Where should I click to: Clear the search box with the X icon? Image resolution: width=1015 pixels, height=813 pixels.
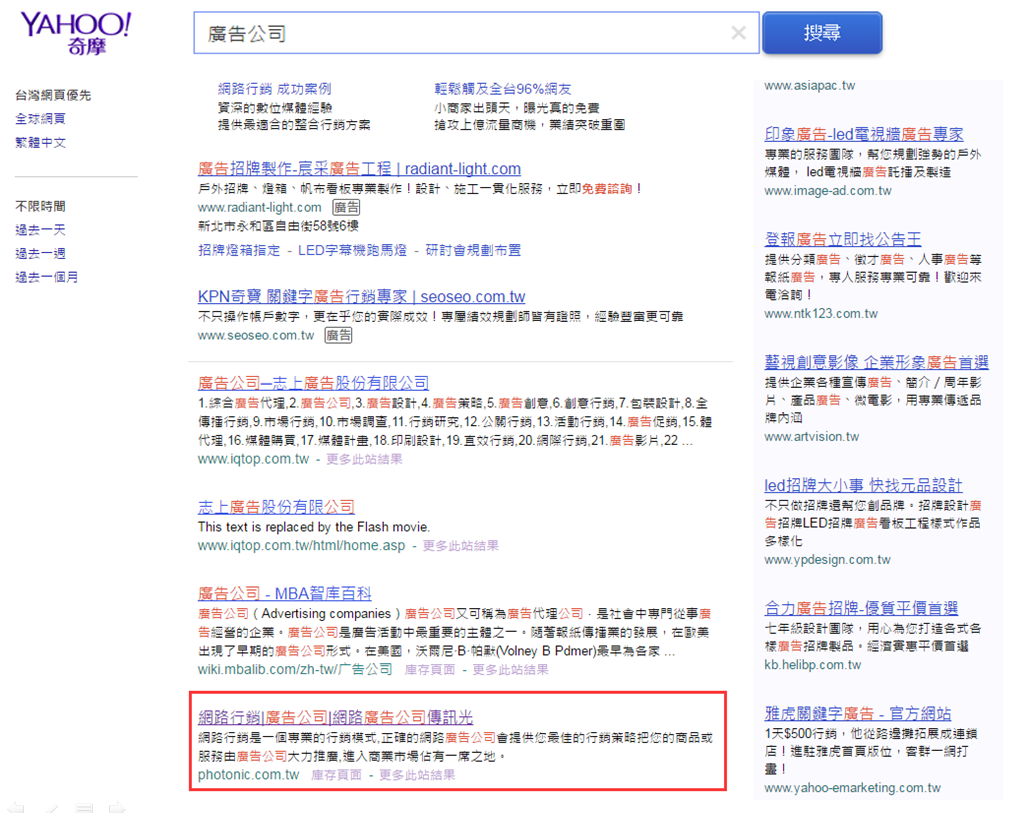(739, 32)
